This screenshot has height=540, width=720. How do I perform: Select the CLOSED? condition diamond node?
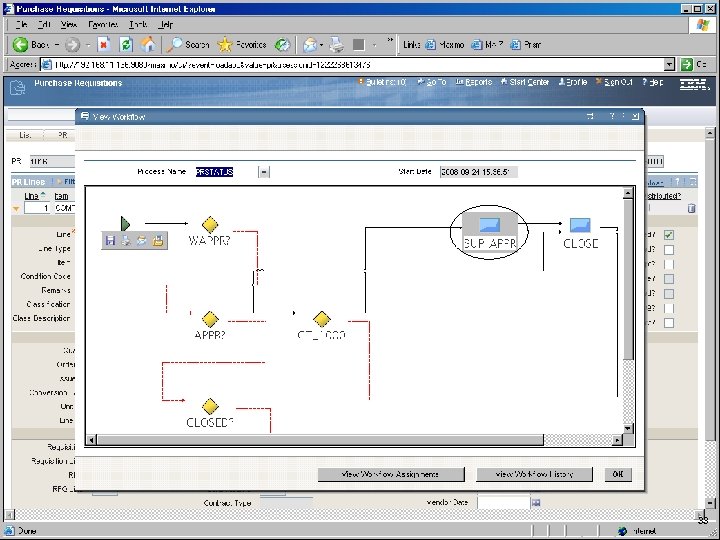(210, 406)
